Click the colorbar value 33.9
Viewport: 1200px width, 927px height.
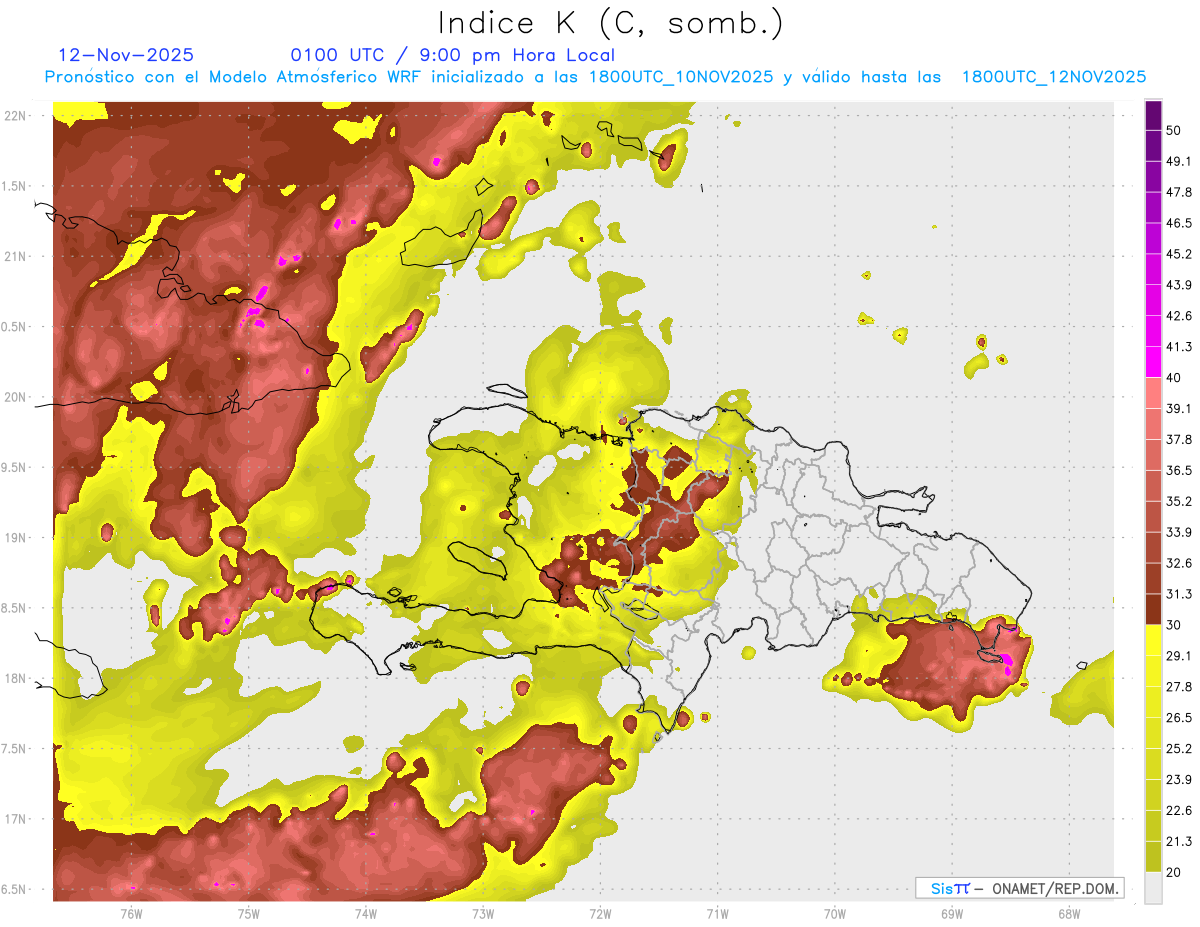tap(1179, 532)
